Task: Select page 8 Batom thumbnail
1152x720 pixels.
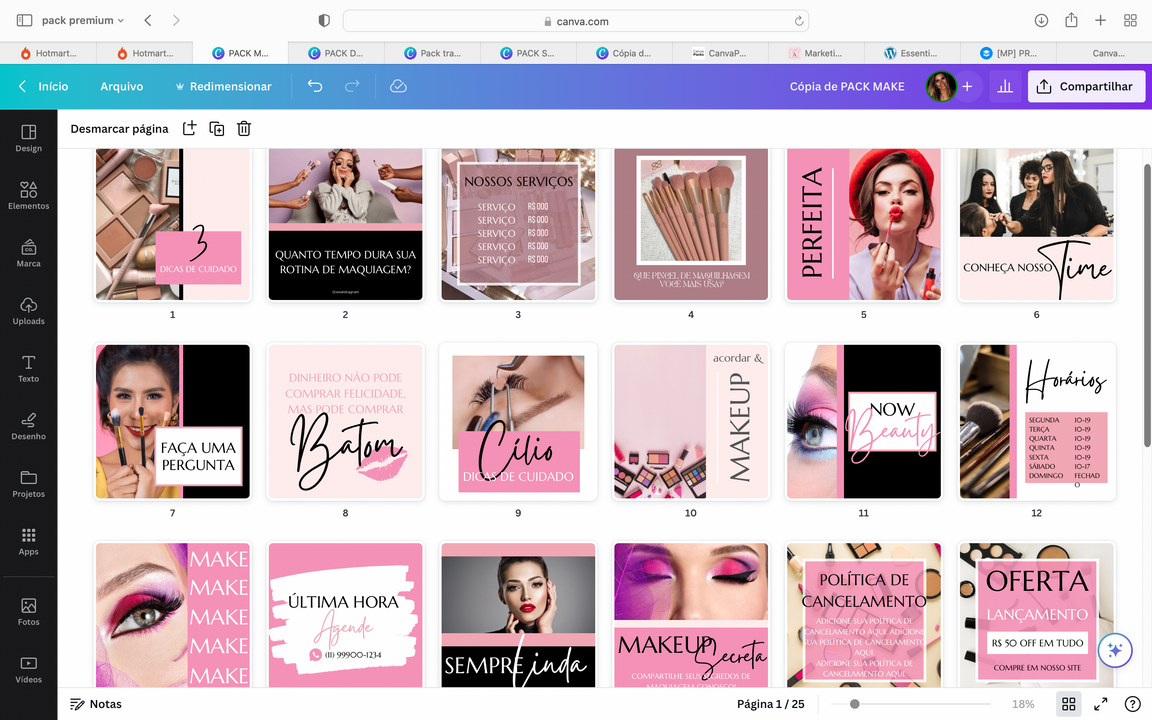Action: (x=345, y=422)
